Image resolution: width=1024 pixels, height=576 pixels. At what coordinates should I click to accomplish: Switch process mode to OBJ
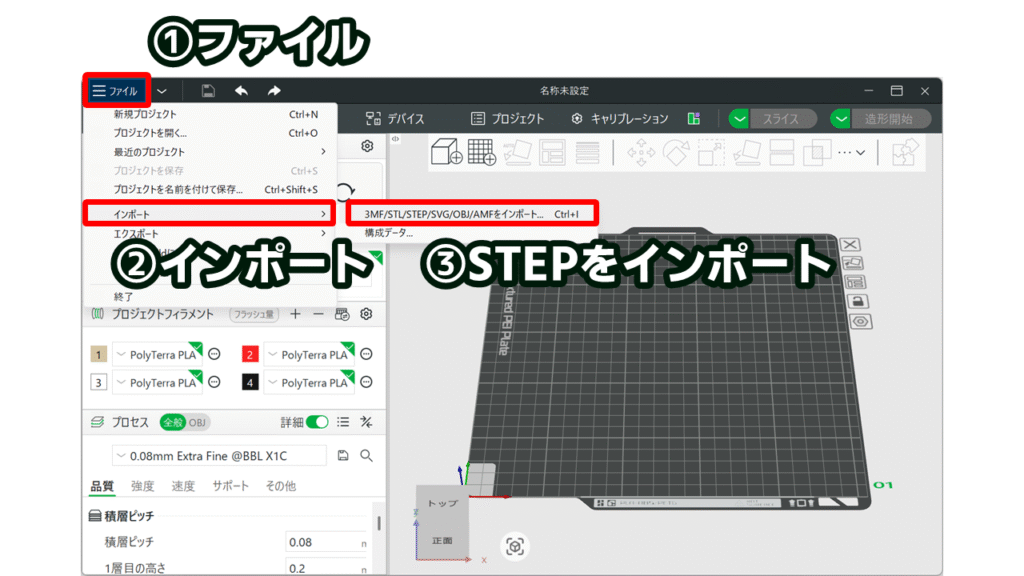pos(197,422)
